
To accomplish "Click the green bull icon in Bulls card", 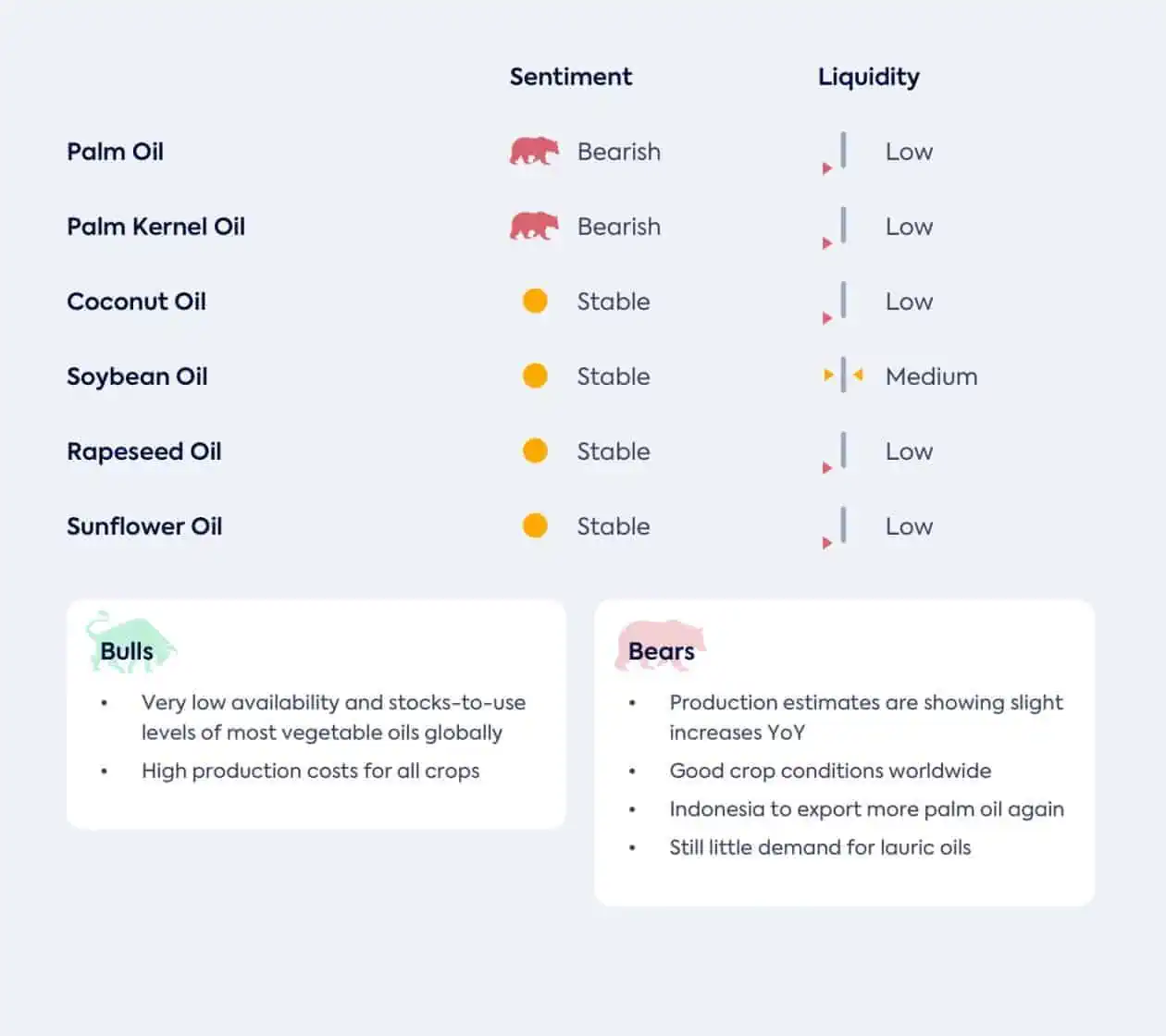I will 130,640.
